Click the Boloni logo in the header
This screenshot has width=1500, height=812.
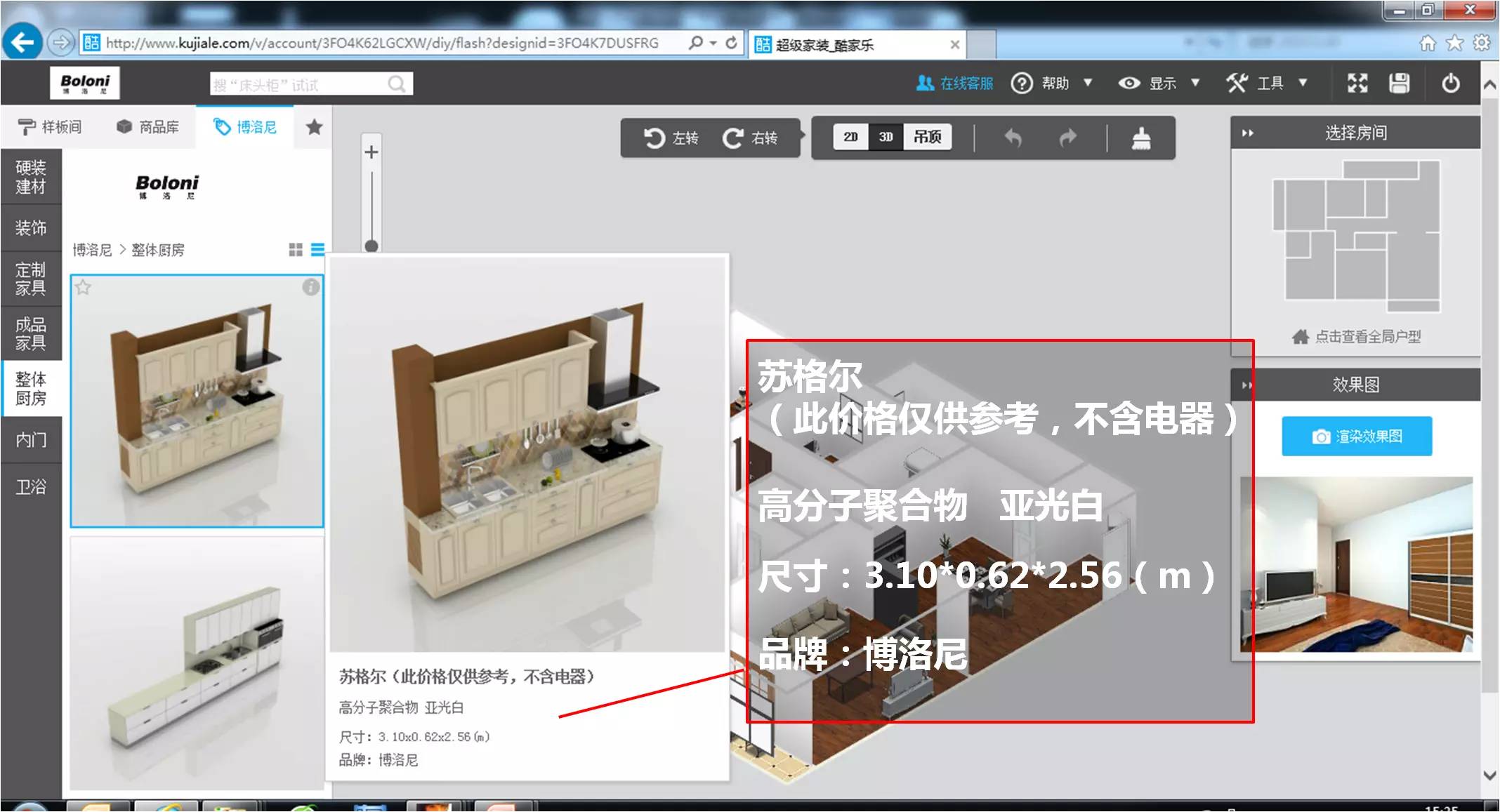tap(85, 84)
